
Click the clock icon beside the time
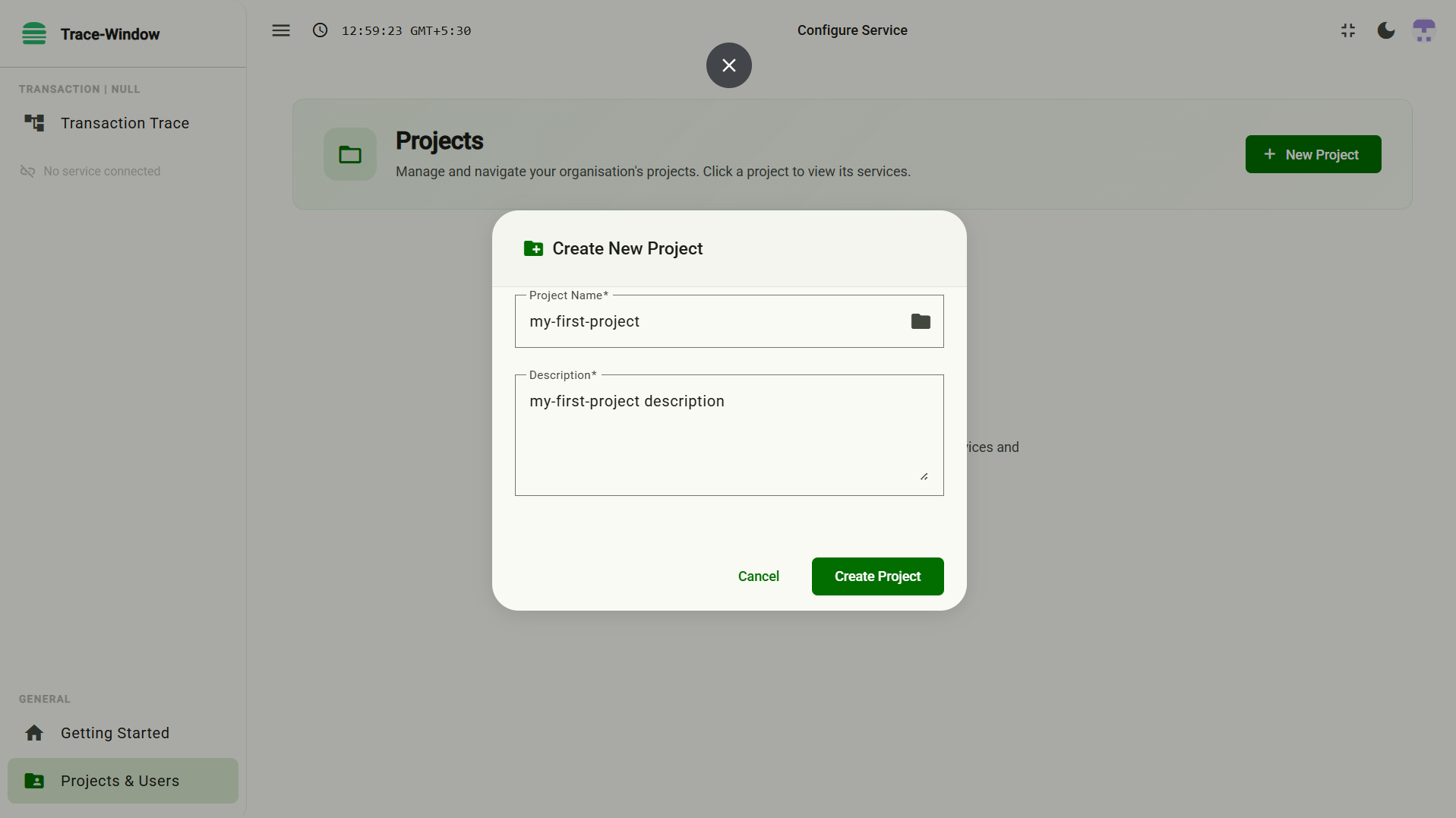(321, 30)
